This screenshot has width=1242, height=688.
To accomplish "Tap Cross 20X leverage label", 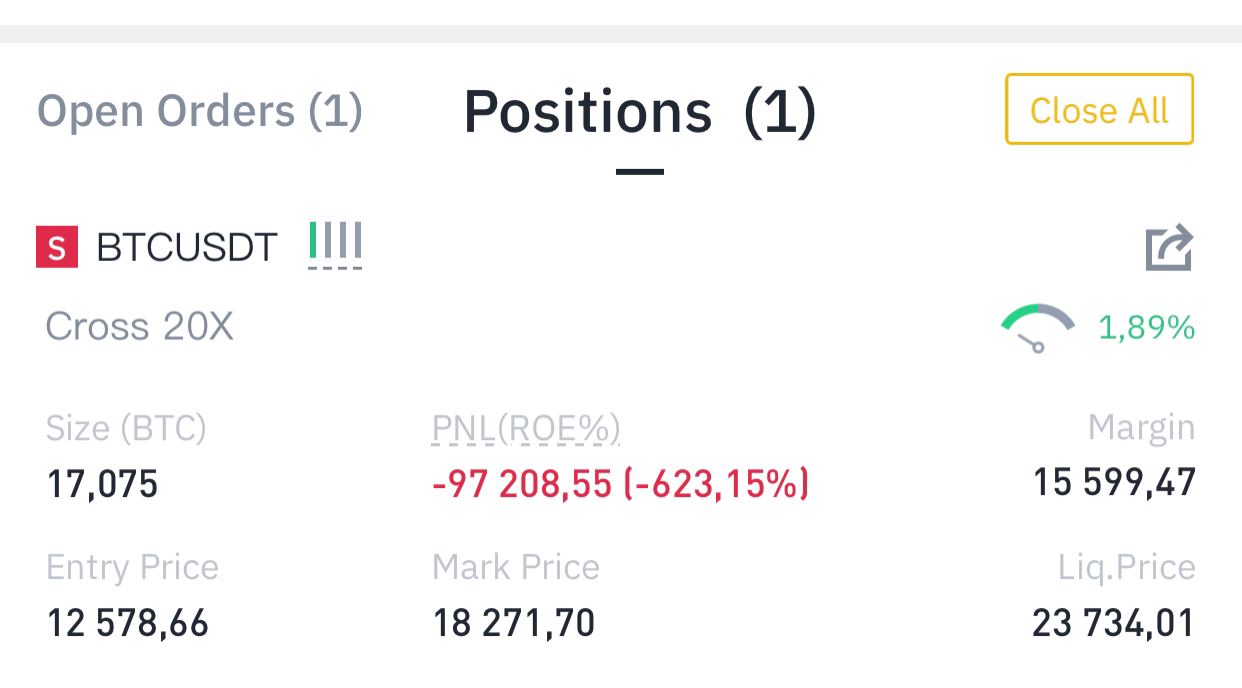I will pos(139,327).
